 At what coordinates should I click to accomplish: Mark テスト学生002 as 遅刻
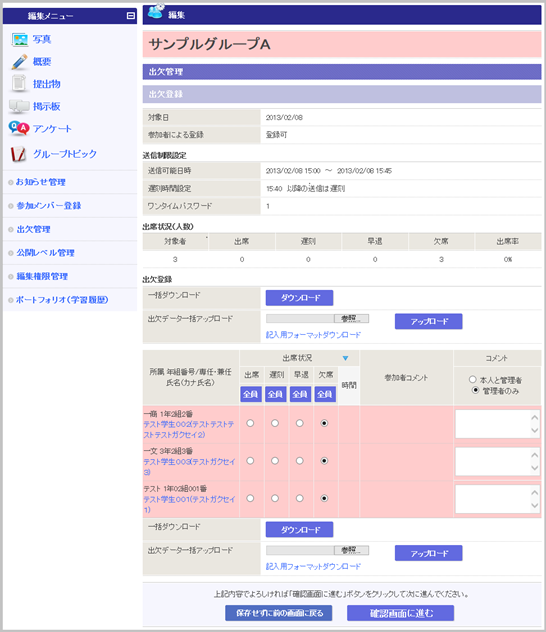tap(275, 423)
